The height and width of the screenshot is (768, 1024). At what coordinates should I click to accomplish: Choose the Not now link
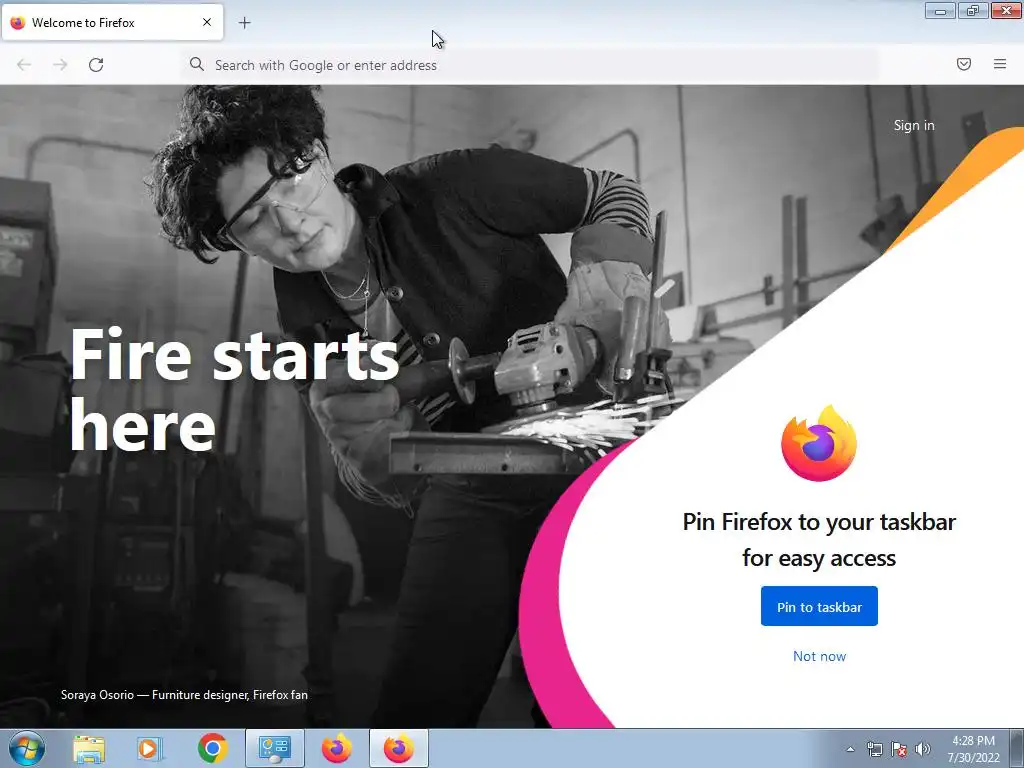click(x=819, y=656)
